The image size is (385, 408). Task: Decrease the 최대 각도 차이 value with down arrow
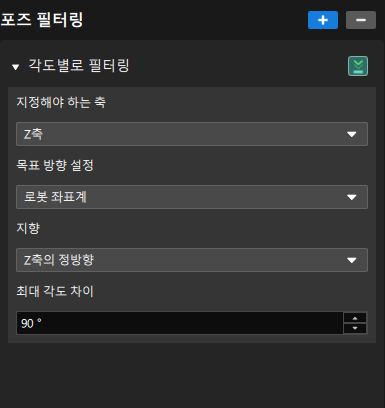point(355,328)
